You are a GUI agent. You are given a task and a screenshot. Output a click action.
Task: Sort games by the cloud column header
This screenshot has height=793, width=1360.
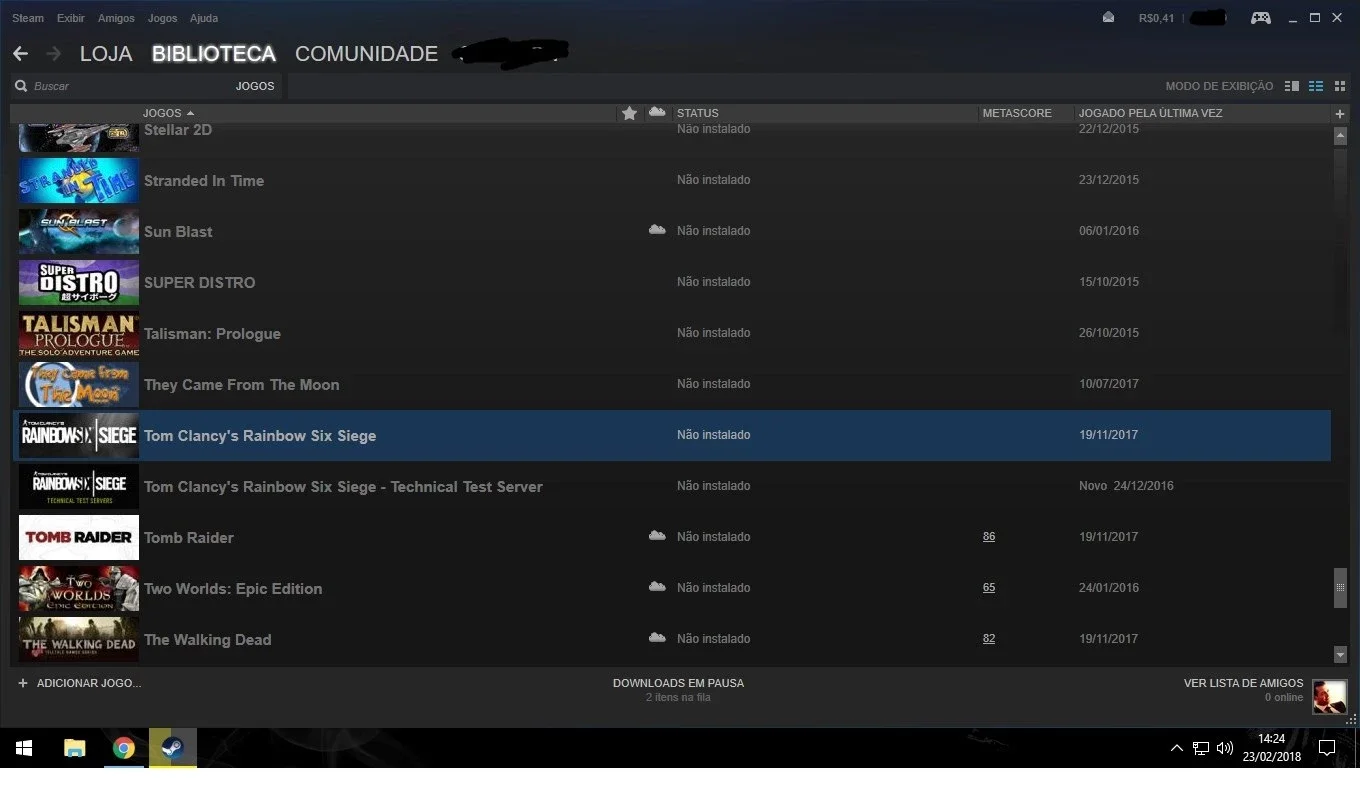tap(657, 112)
